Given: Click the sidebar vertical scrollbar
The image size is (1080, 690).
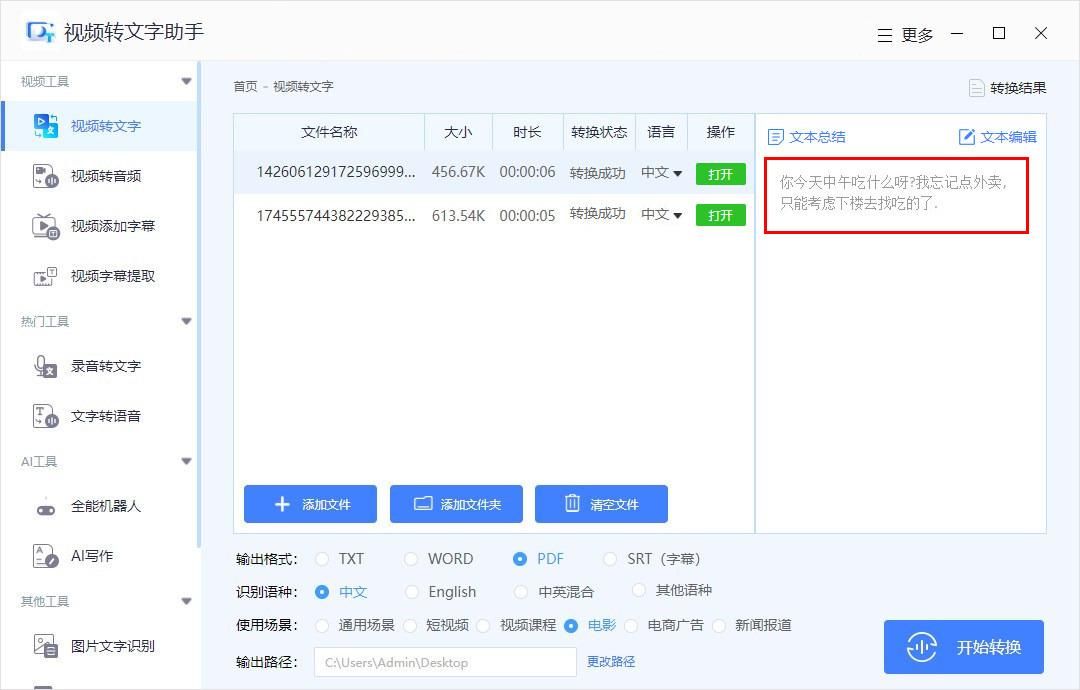Looking at the screenshot, I should [199, 303].
